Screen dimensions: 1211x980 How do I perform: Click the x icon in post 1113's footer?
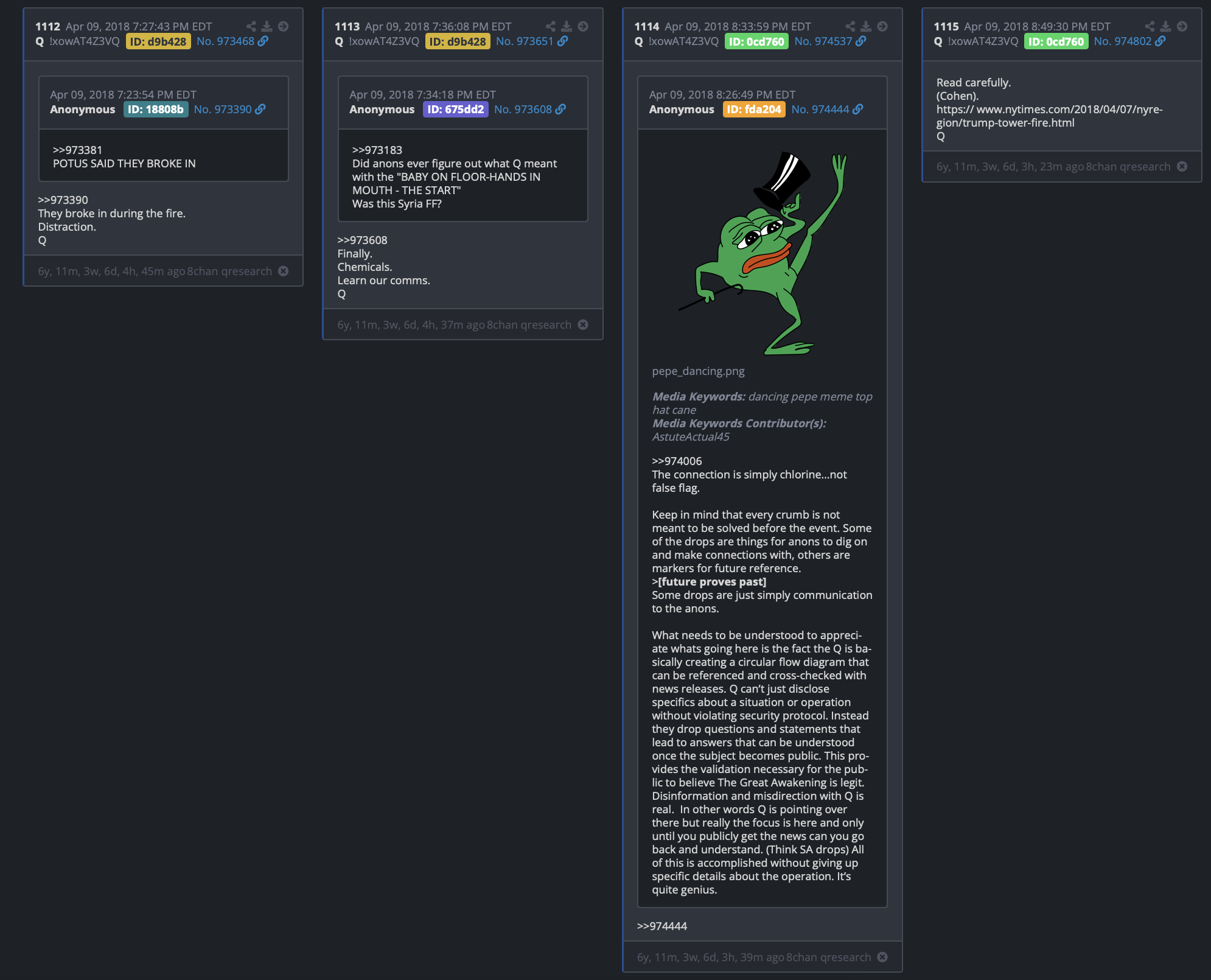point(583,324)
